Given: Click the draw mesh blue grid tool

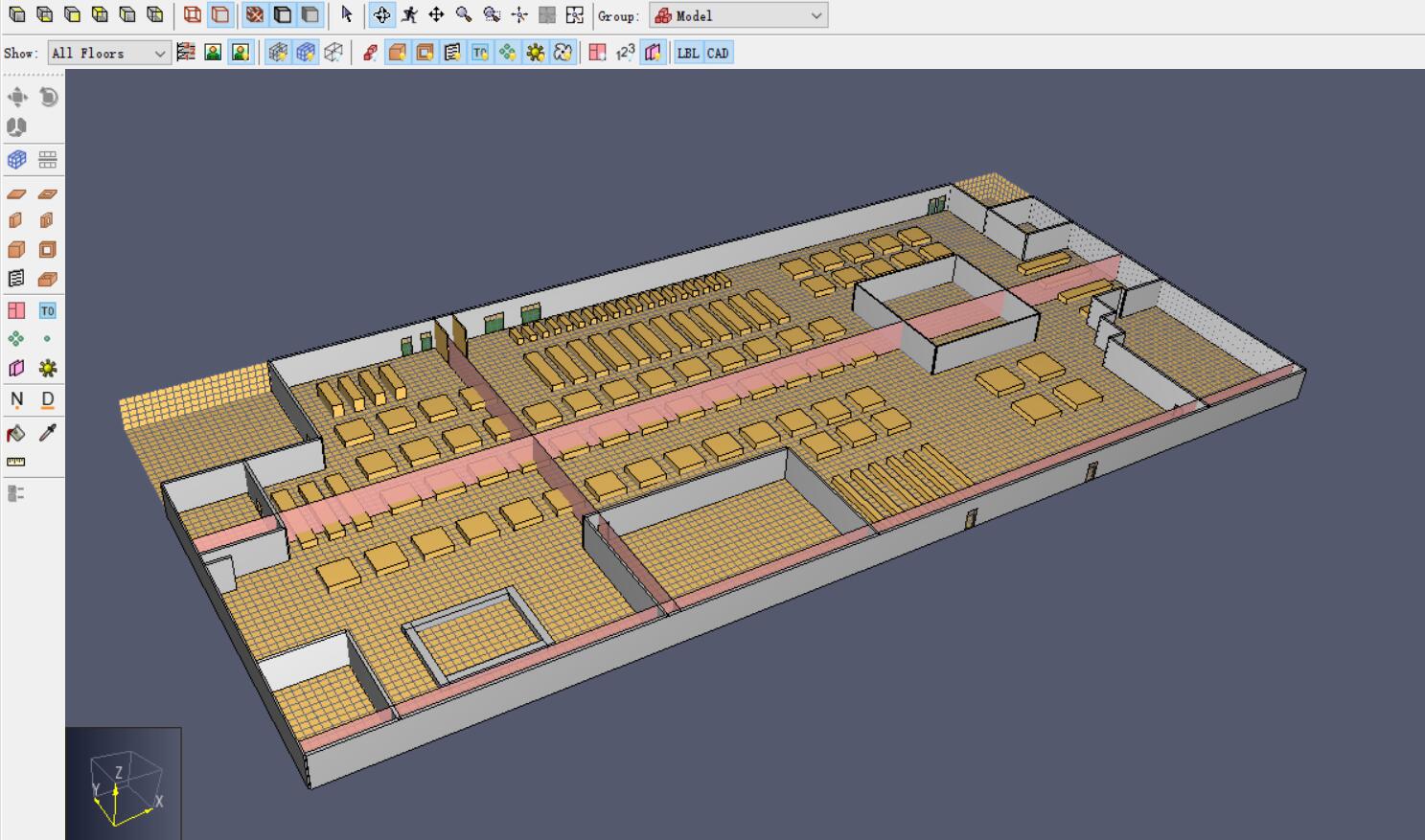Looking at the screenshot, I should [16, 159].
